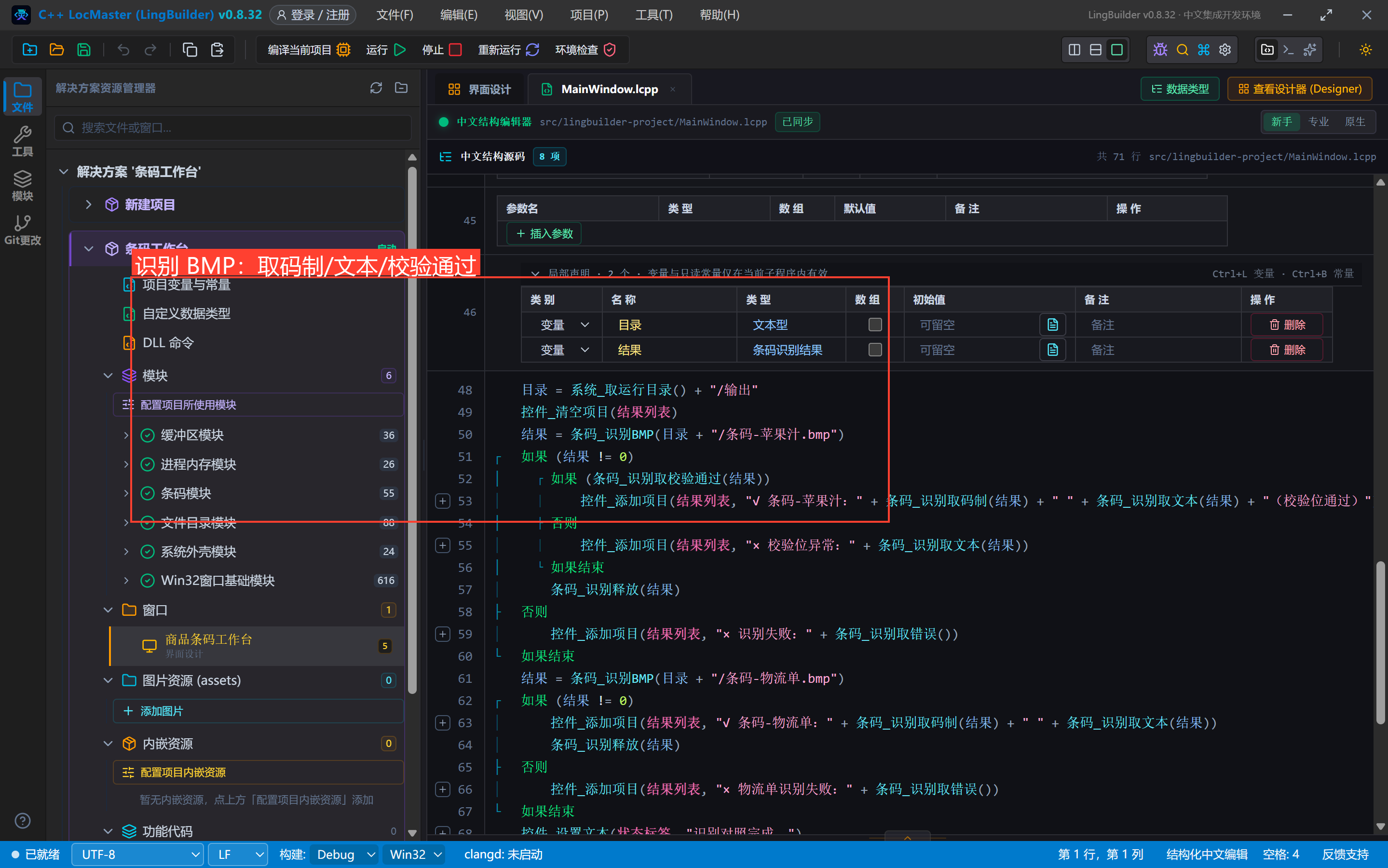Click the 插入参数 button
This screenshot has width=1388, height=868.
click(544, 234)
